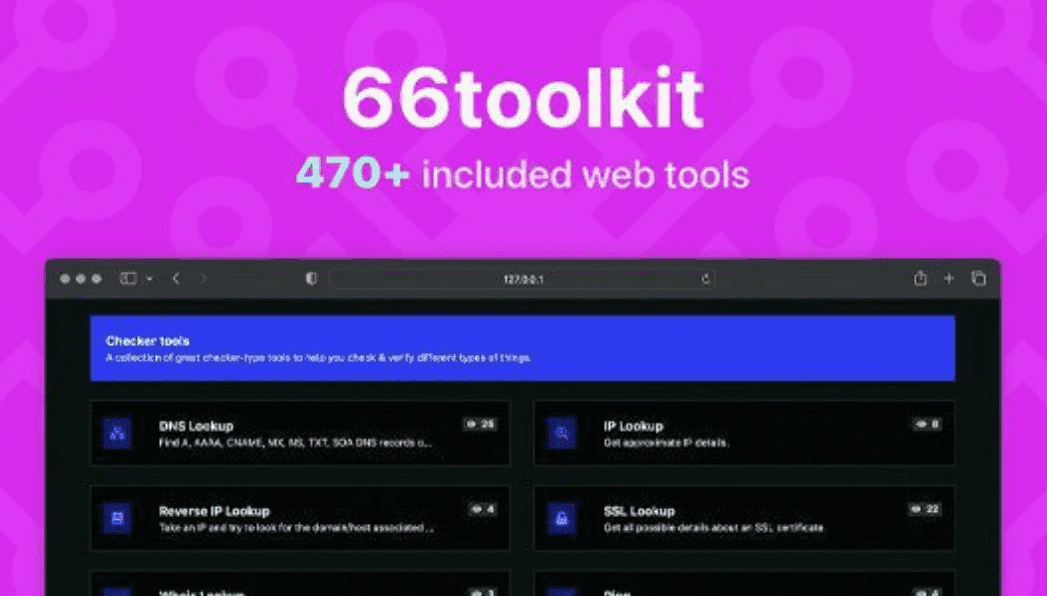Reload the page with the refresh icon
The height and width of the screenshot is (596, 1047).
pyautogui.click(x=706, y=279)
